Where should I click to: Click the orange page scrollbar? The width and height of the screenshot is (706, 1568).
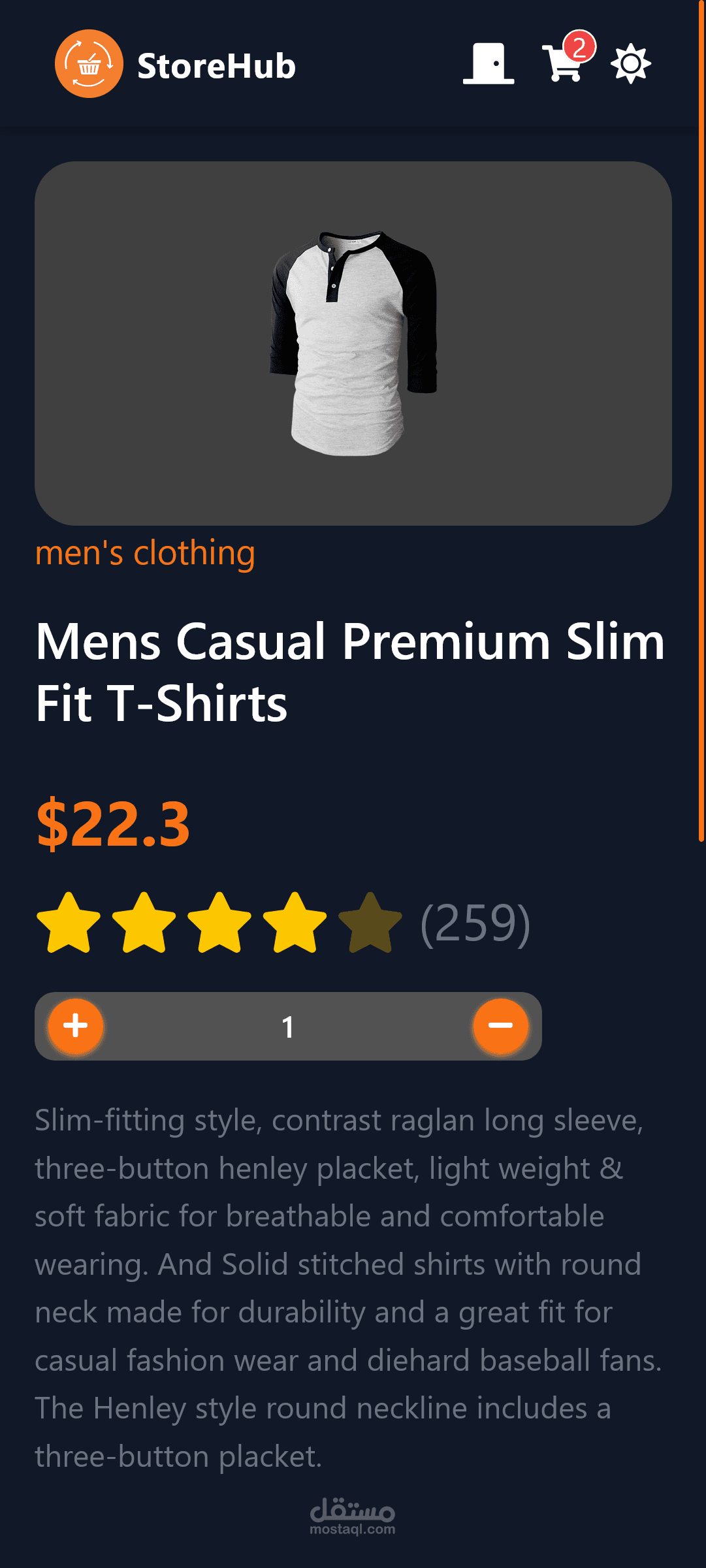[701, 421]
